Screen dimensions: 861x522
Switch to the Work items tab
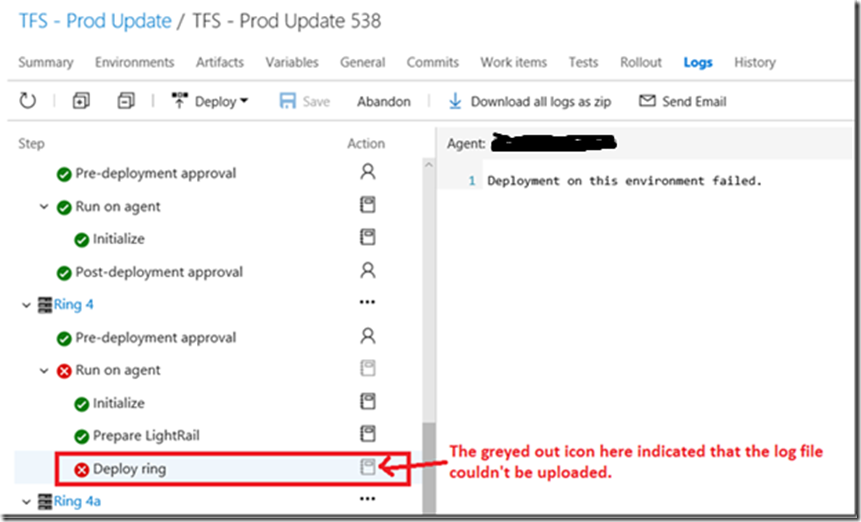point(513,63)
